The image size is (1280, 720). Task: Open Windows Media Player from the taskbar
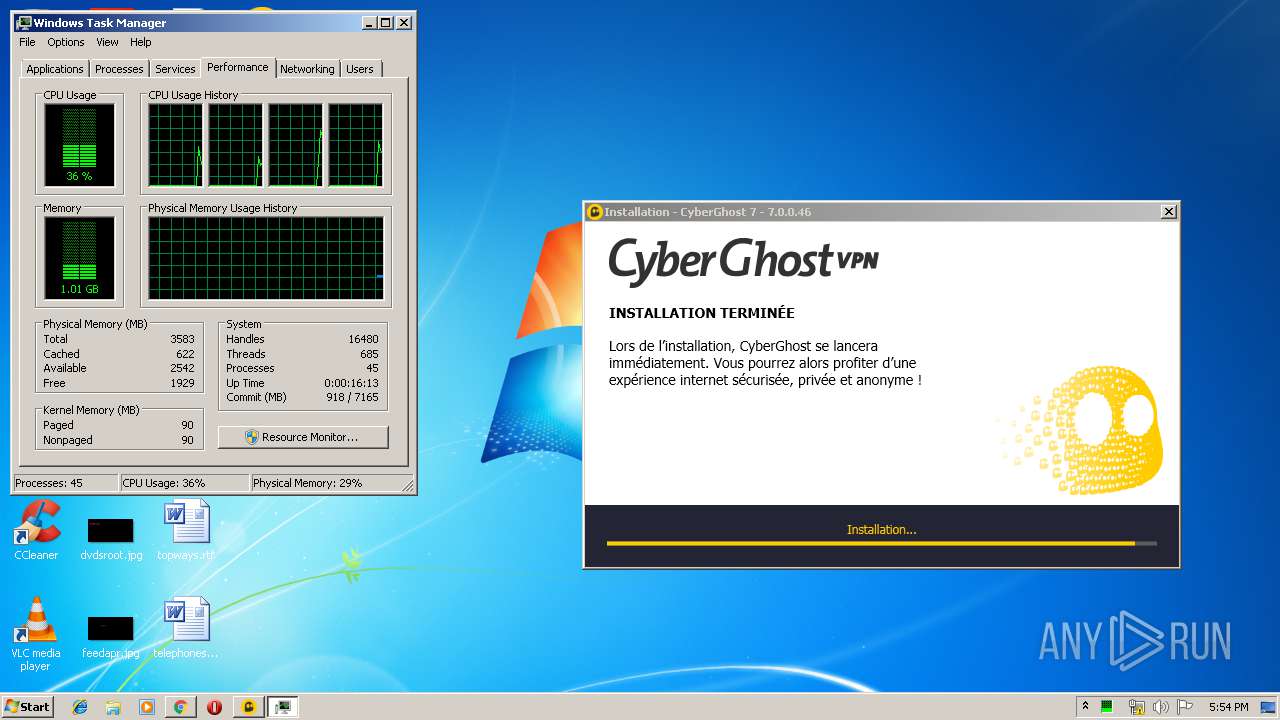147,707
